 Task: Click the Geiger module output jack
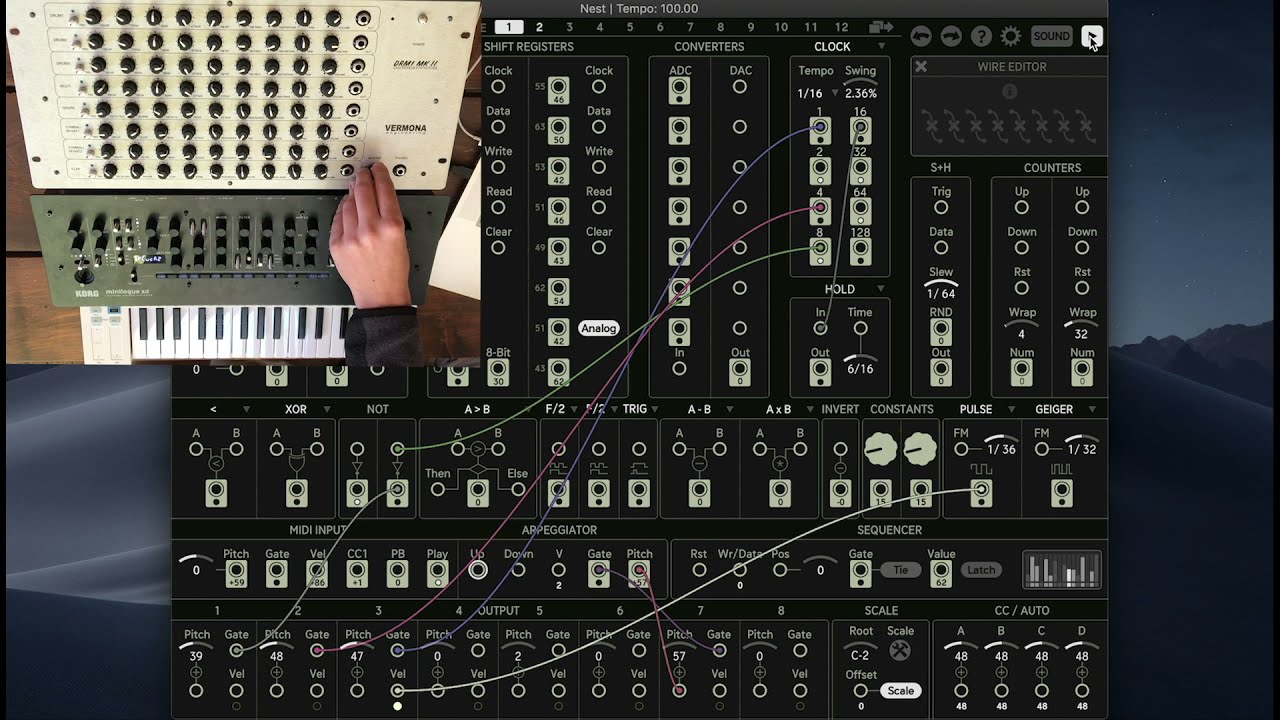pyautogui.click(x=1062, y=492)
